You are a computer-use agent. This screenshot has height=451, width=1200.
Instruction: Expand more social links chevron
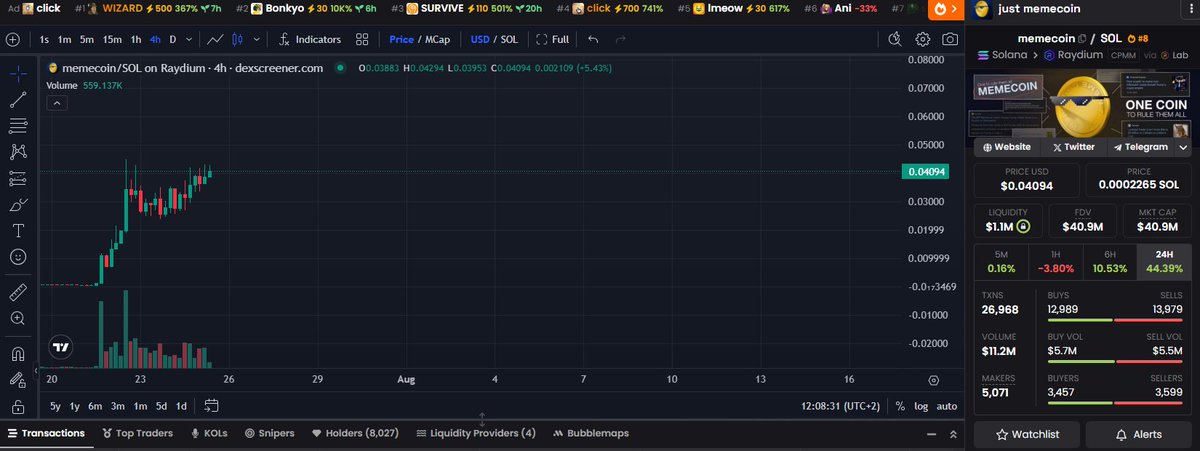pos(1184,147)
